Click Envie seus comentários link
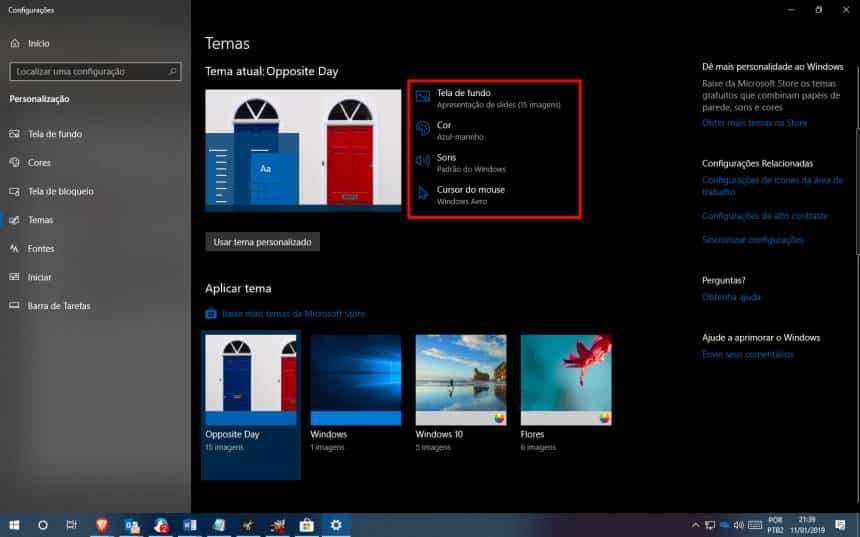The image size is (860, 537). pos(748,354)
